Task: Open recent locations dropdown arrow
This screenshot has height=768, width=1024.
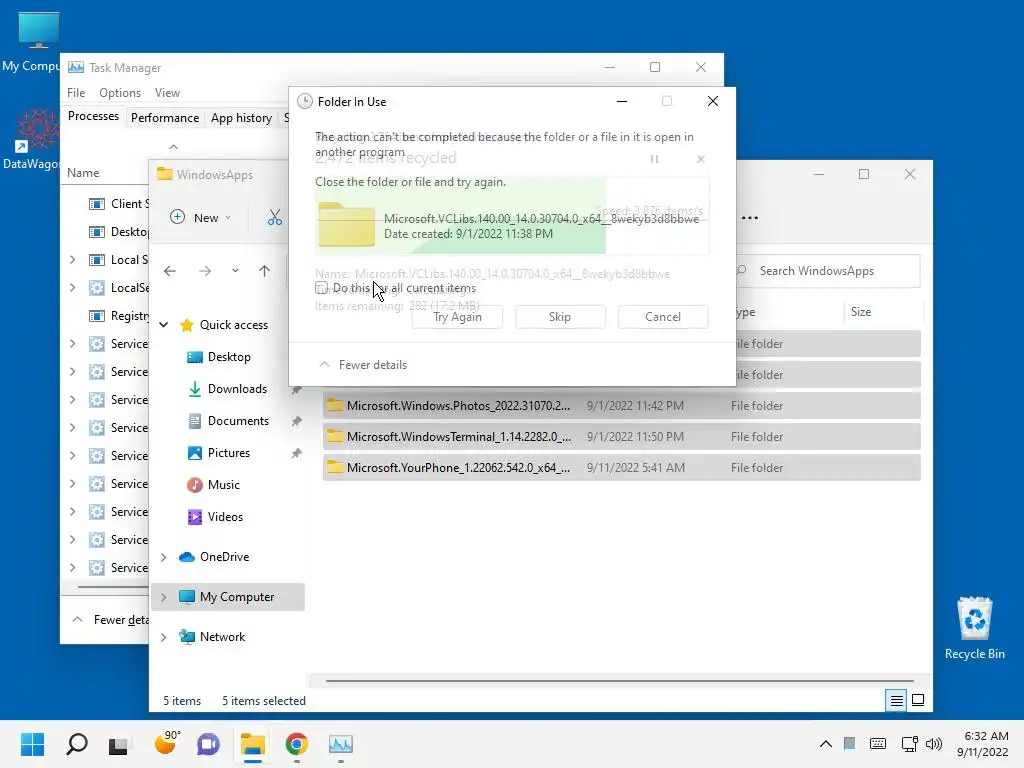Action: pyautogui.click(x=235, y=270)
